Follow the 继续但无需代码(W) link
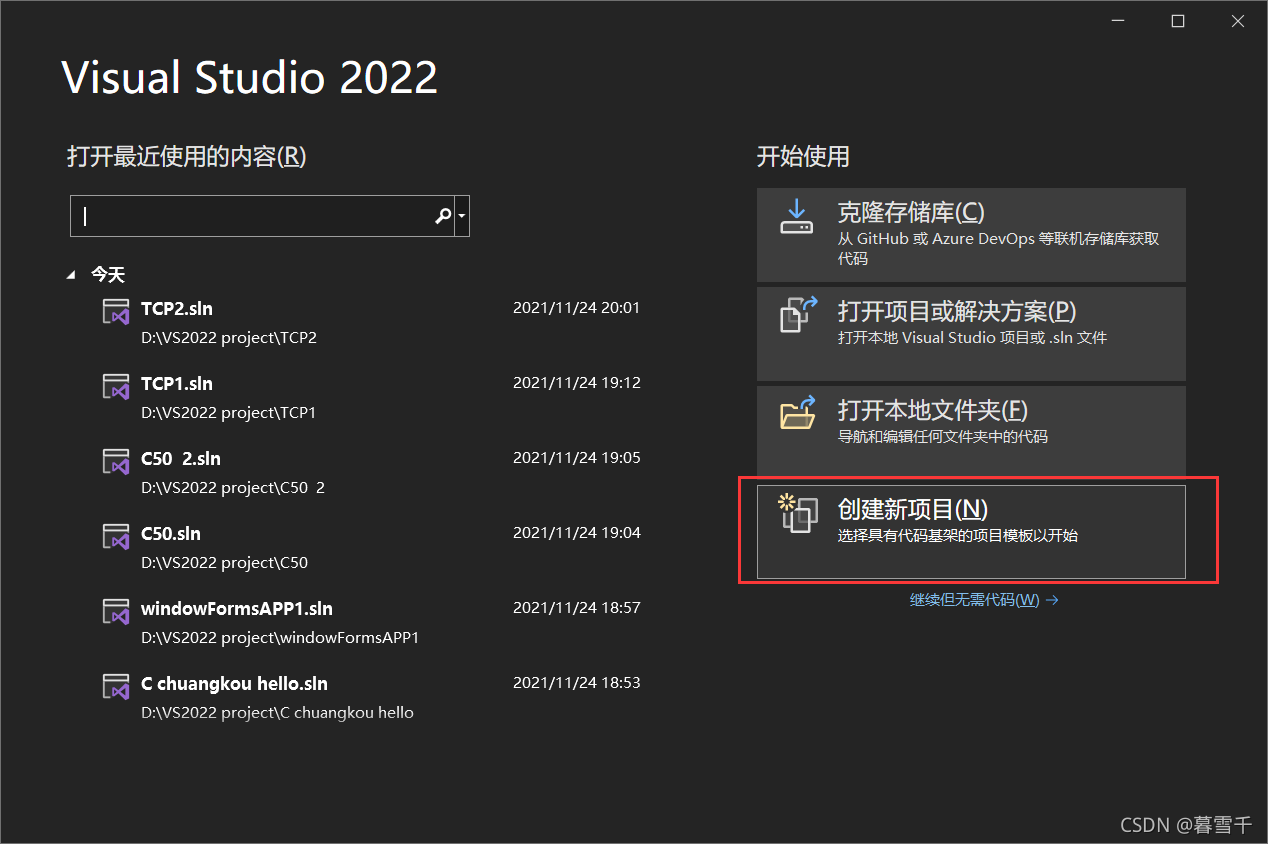This screenshot has width=1268, height=844. 984,600
